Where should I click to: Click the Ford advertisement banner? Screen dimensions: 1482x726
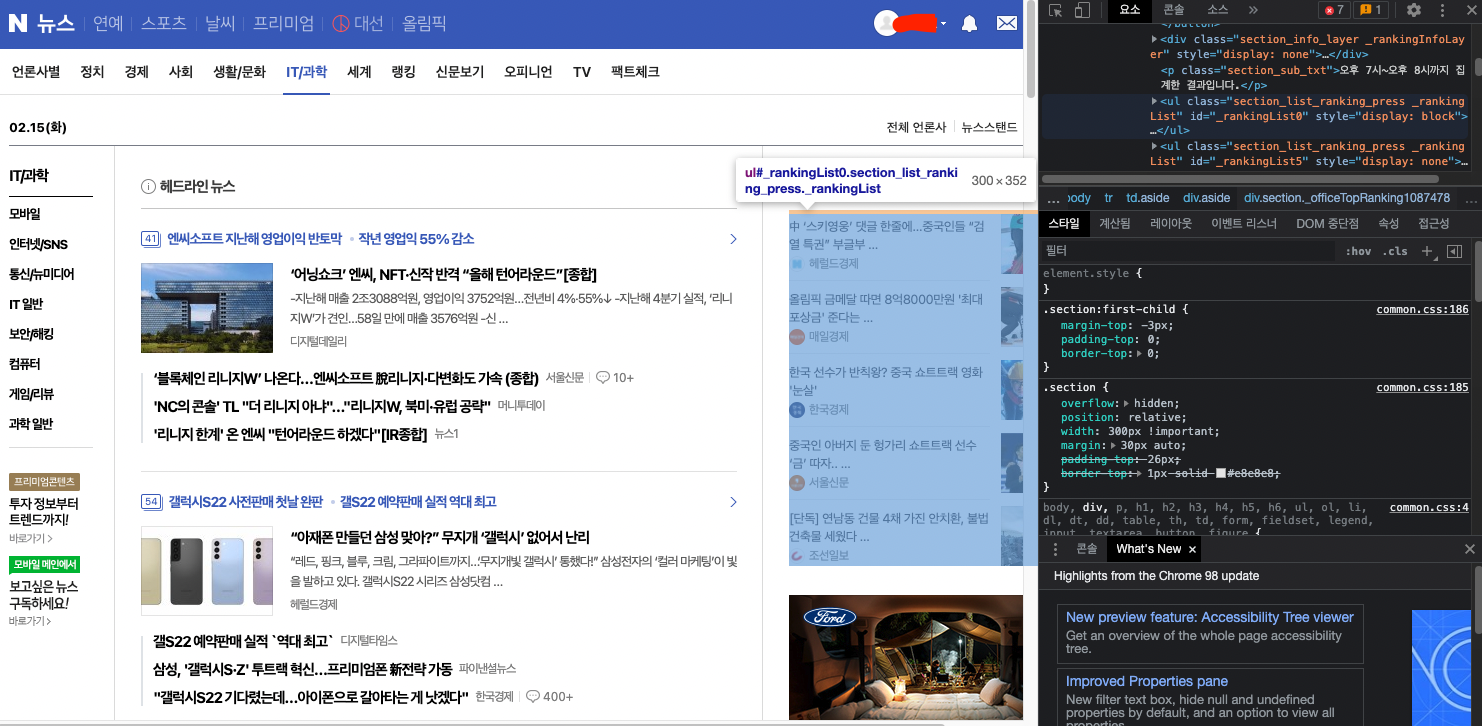click(x=906, y=657)
